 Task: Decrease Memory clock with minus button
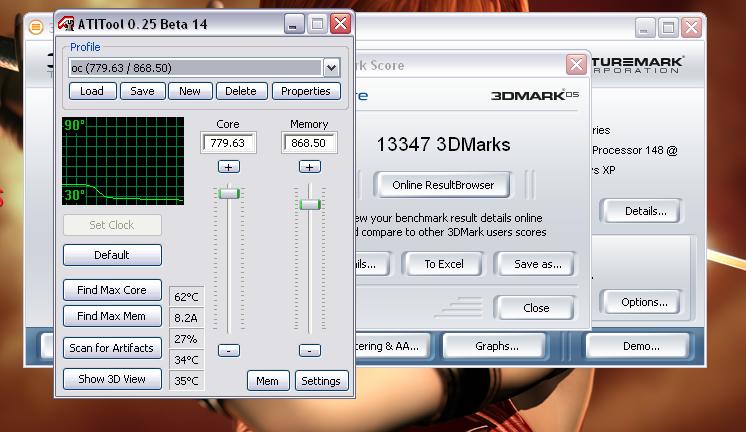pyautogui.click(x=310, y=351)
